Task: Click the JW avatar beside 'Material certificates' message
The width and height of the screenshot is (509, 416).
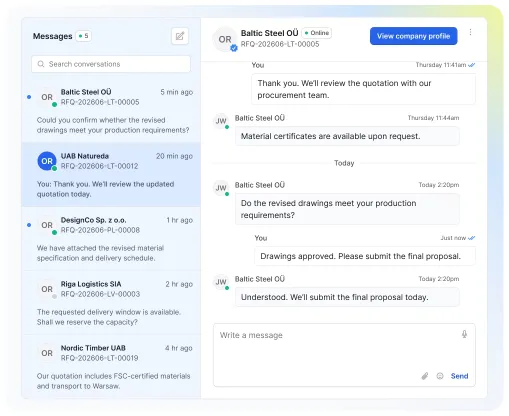Action: pyautogui.click(x=221, y=121)
